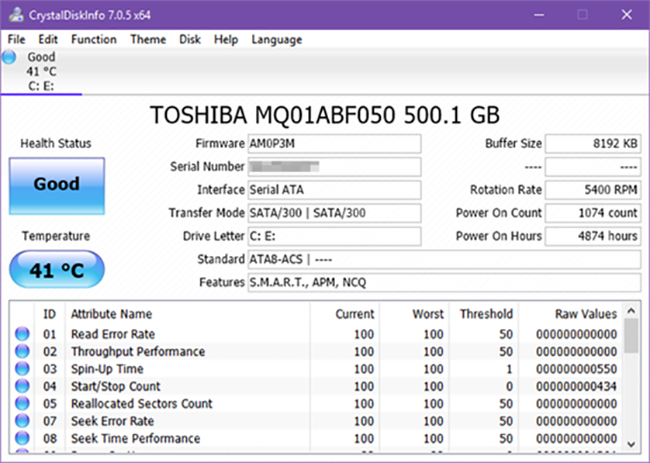Click the Raw Values column header

(586, 314)
